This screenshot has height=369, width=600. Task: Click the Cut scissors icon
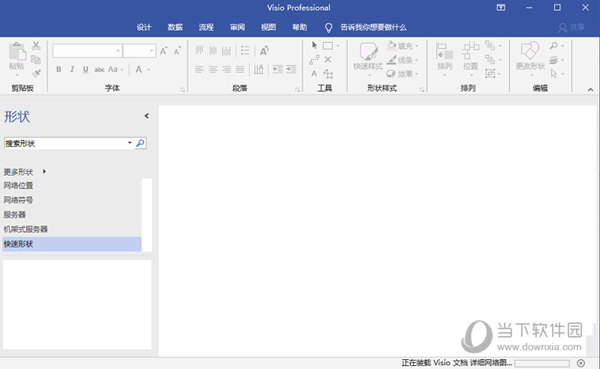pyautogui.click(x=36, y=46)
